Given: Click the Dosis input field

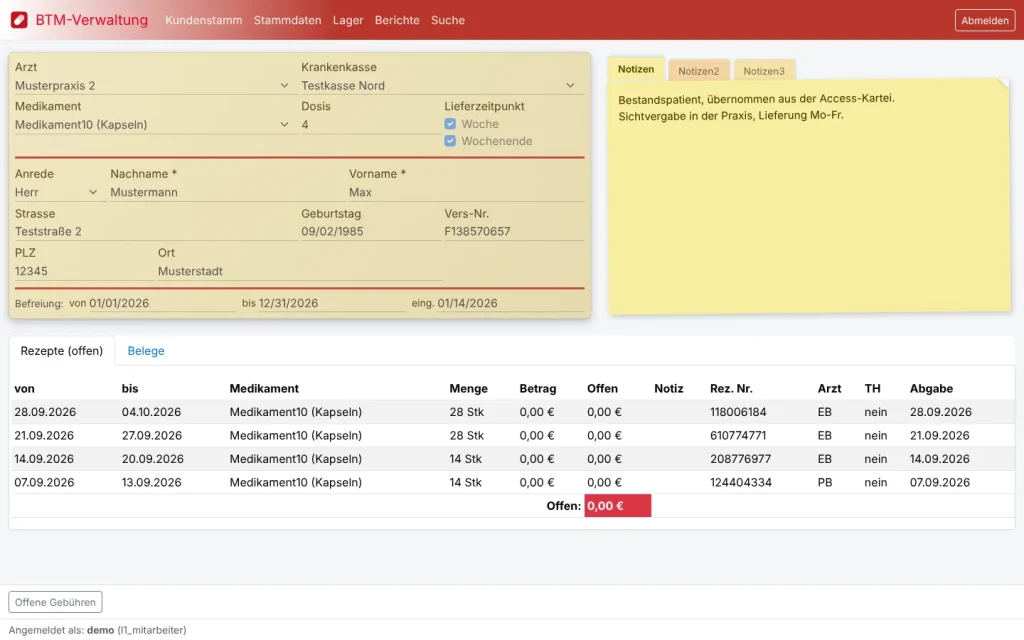Looking at the screenshot, I should [x=371, y=125].
